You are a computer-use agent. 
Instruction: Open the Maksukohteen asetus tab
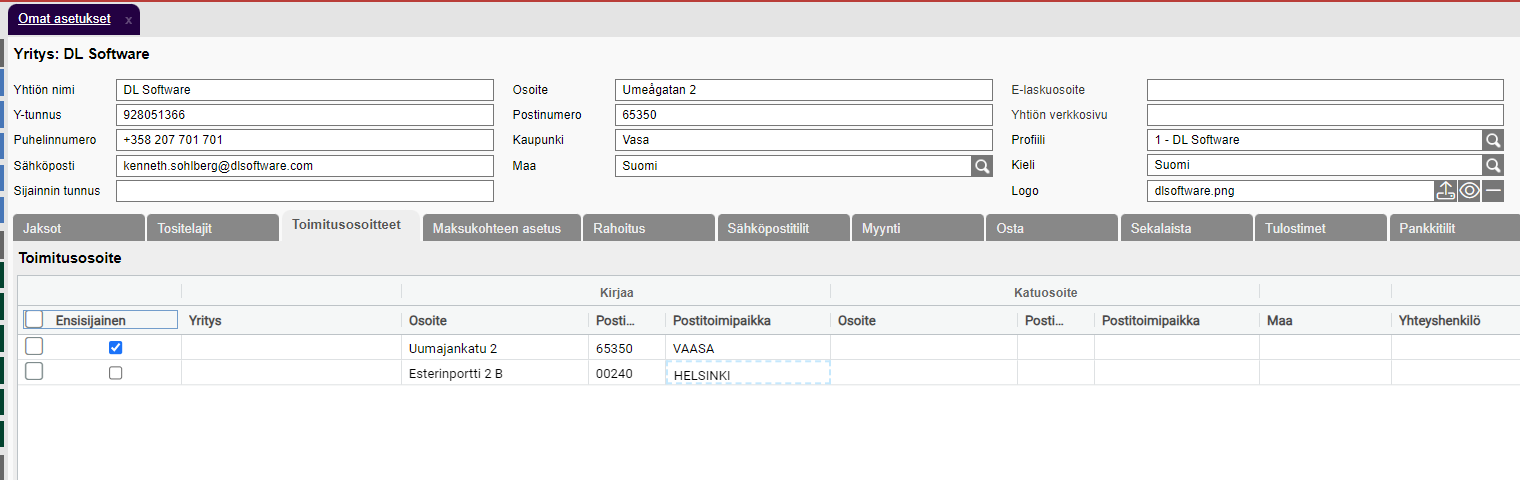[x=500, y=228]
